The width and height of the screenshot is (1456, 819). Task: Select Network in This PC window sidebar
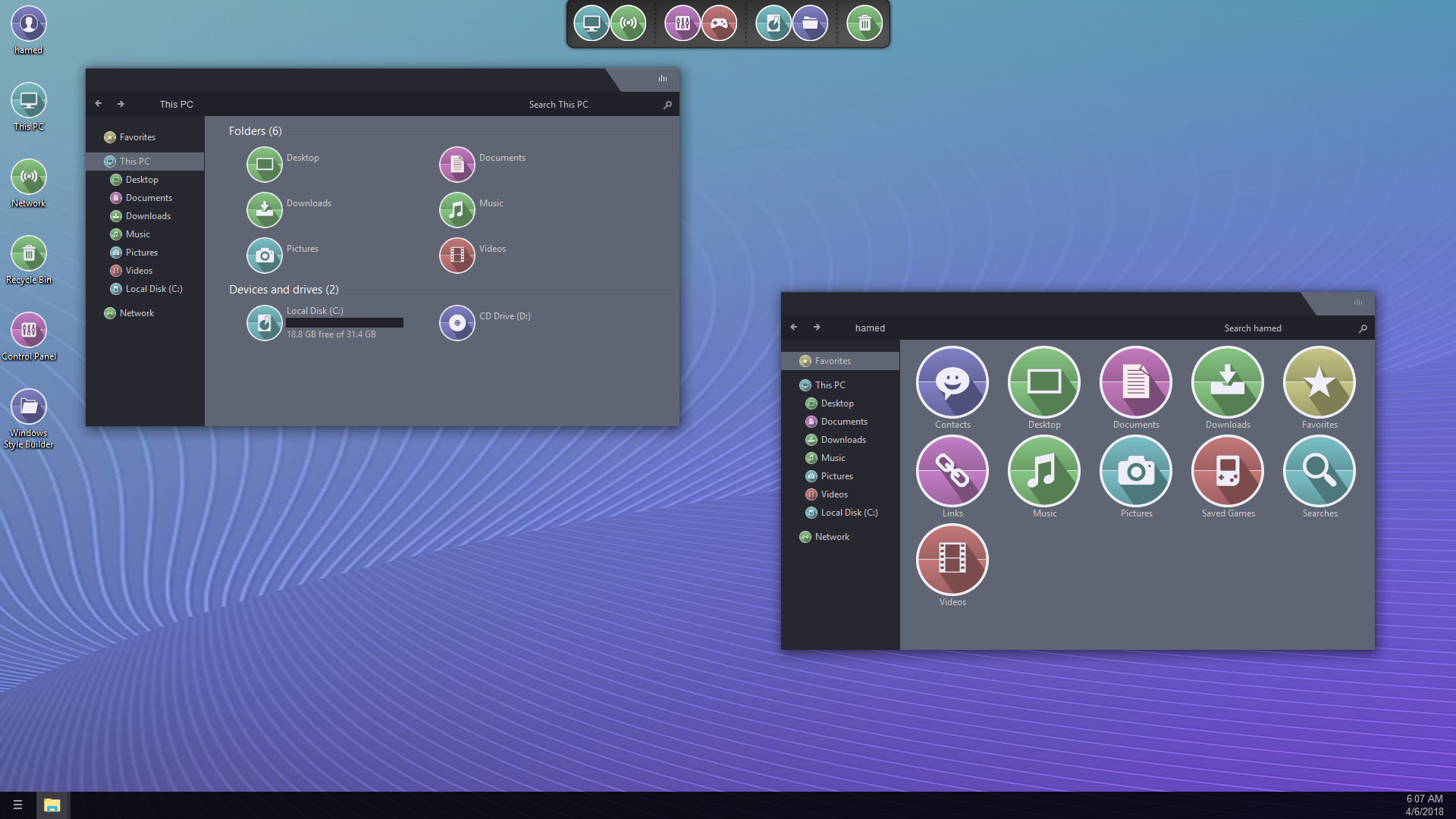pos(136,313)
